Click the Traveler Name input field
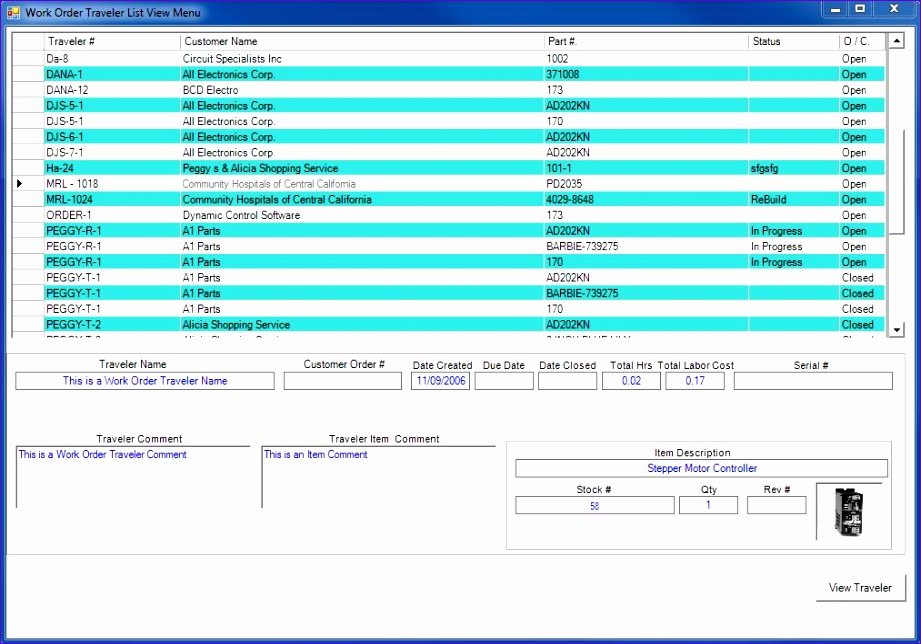The height and width of the screenshot is (644, 921). (144, 381)
